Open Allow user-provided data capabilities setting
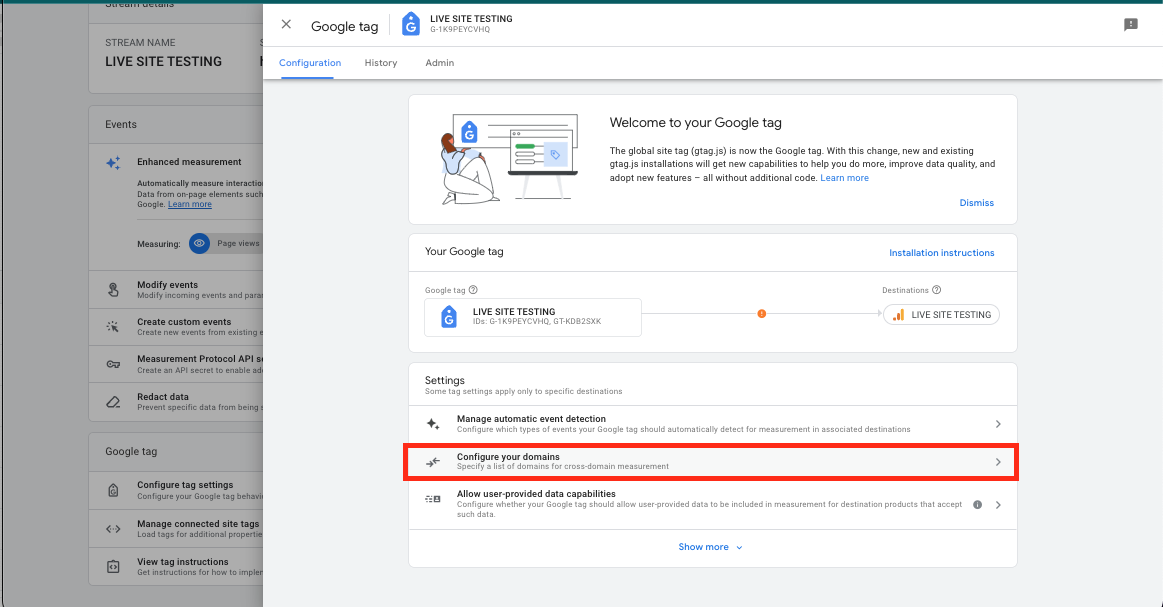This screenshot has width=1163, height=607. point(713,504)
